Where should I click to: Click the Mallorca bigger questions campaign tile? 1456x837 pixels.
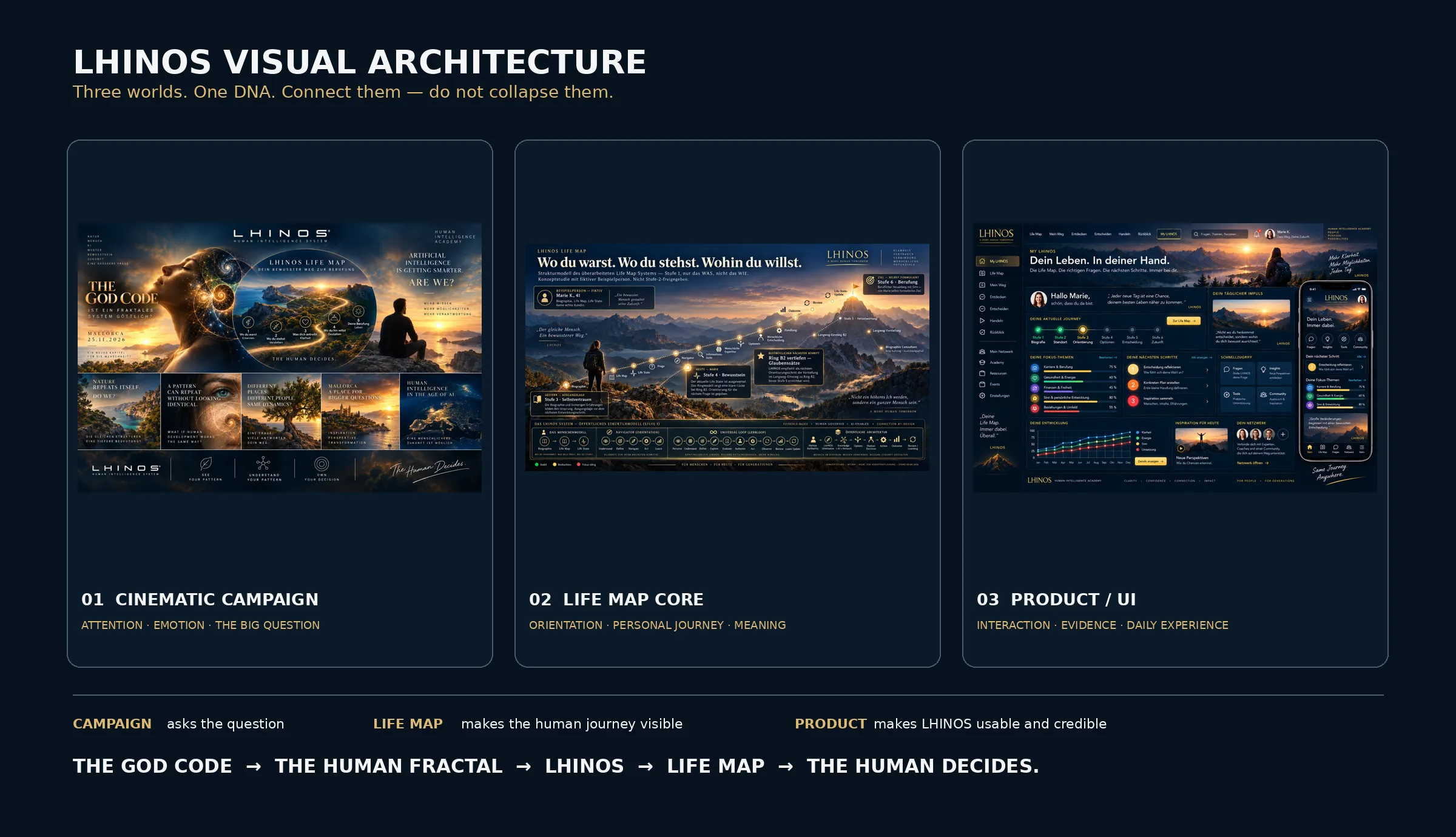[x=360, y=411]
